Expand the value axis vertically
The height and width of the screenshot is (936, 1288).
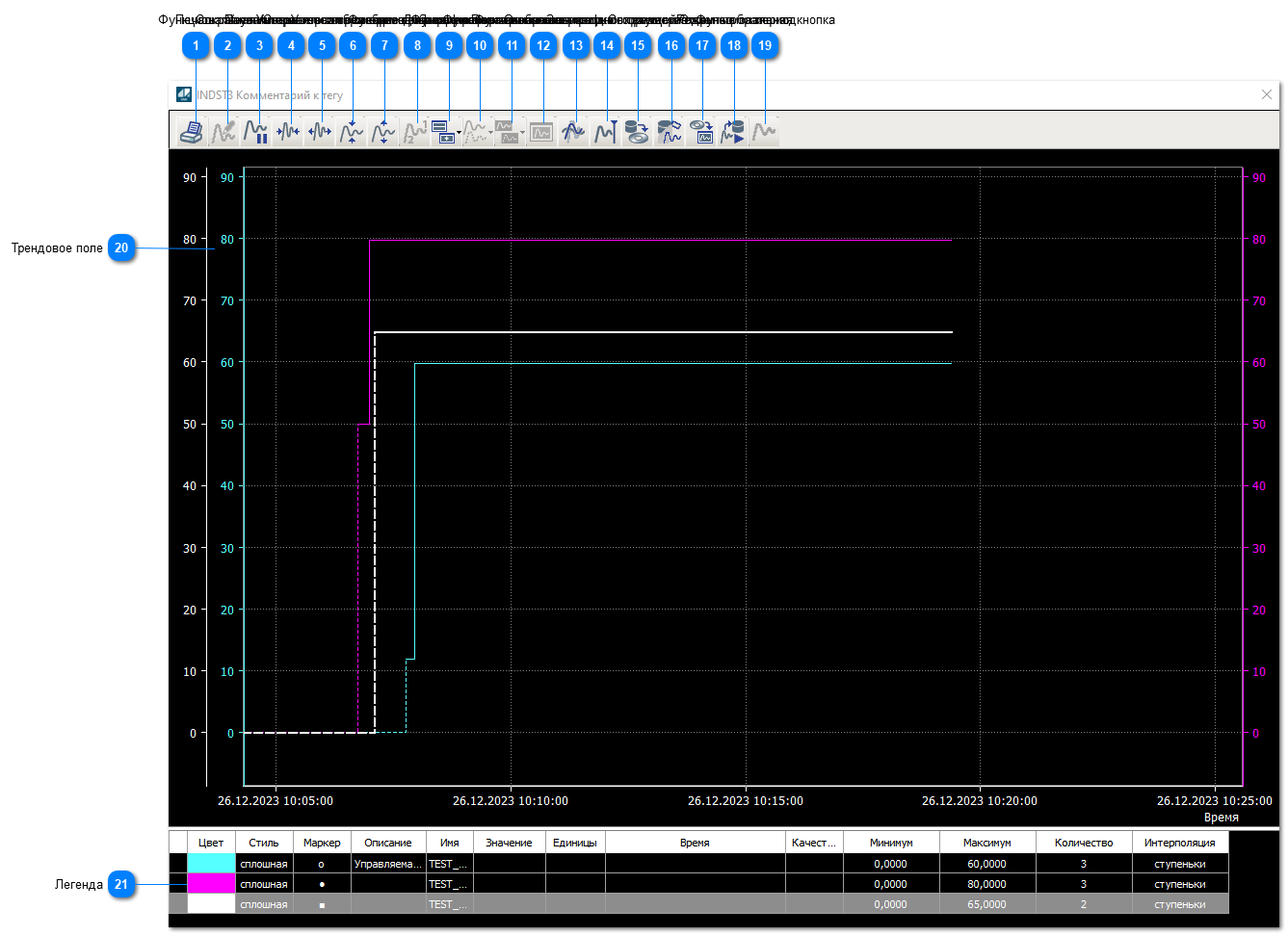click(x=383, y=131)
